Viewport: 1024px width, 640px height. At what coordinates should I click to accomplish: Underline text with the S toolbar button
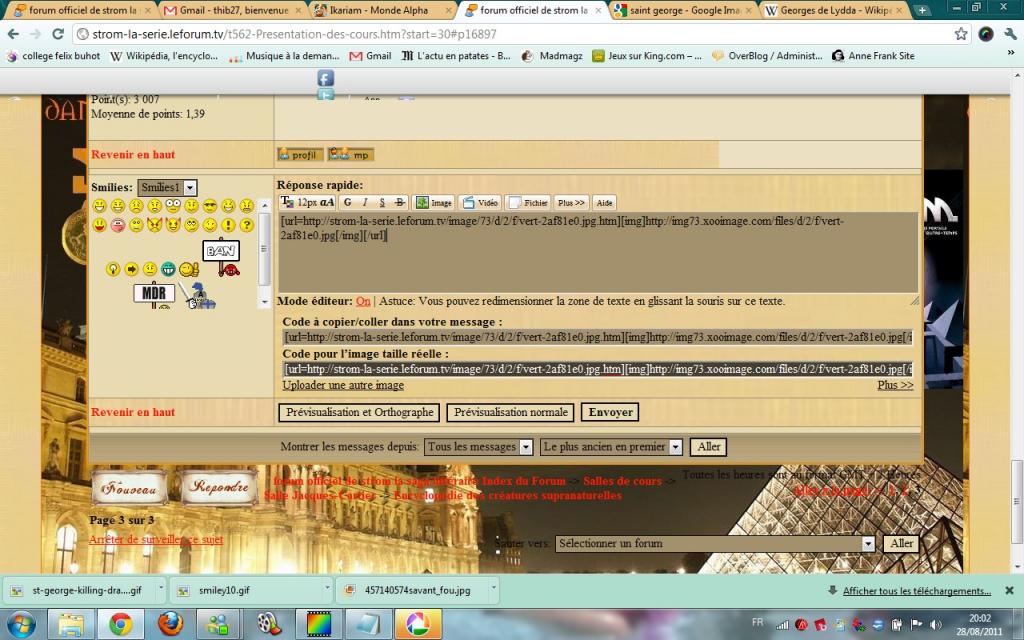(x=382, y=202)
